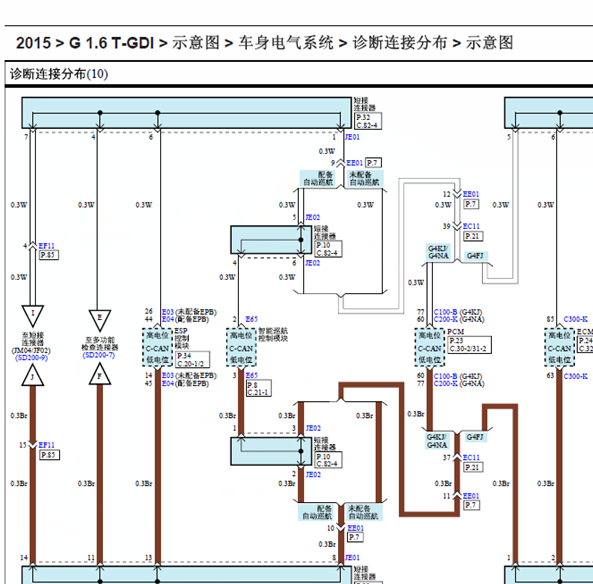Open the C100-B link at pin 60 below PCM
This screenshot has height=584, width=593.
[446, 376]
